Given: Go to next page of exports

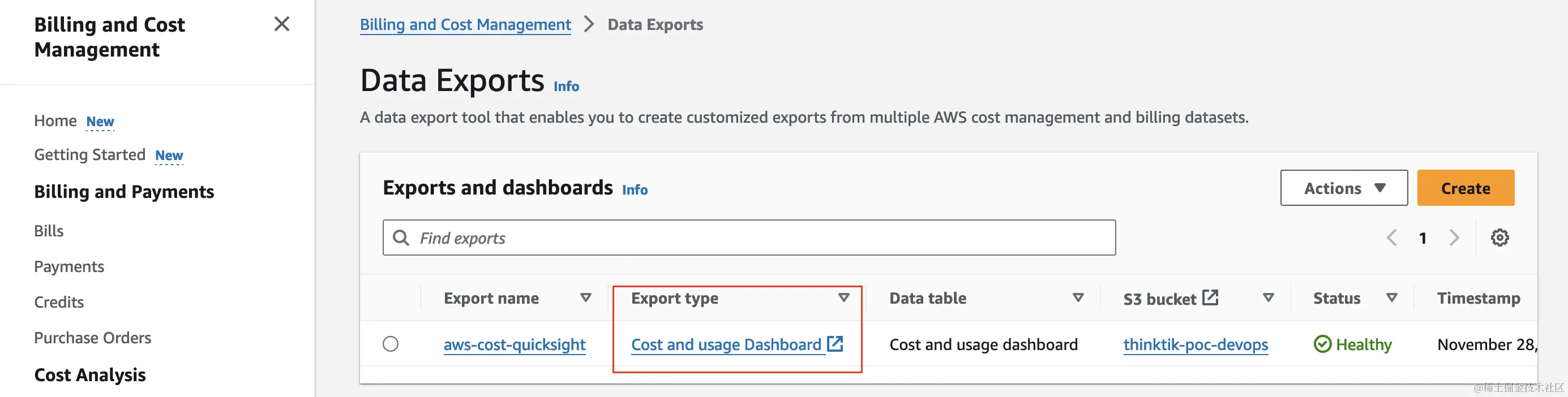Looking at the screenshot, I should [x=1454, y=238].
